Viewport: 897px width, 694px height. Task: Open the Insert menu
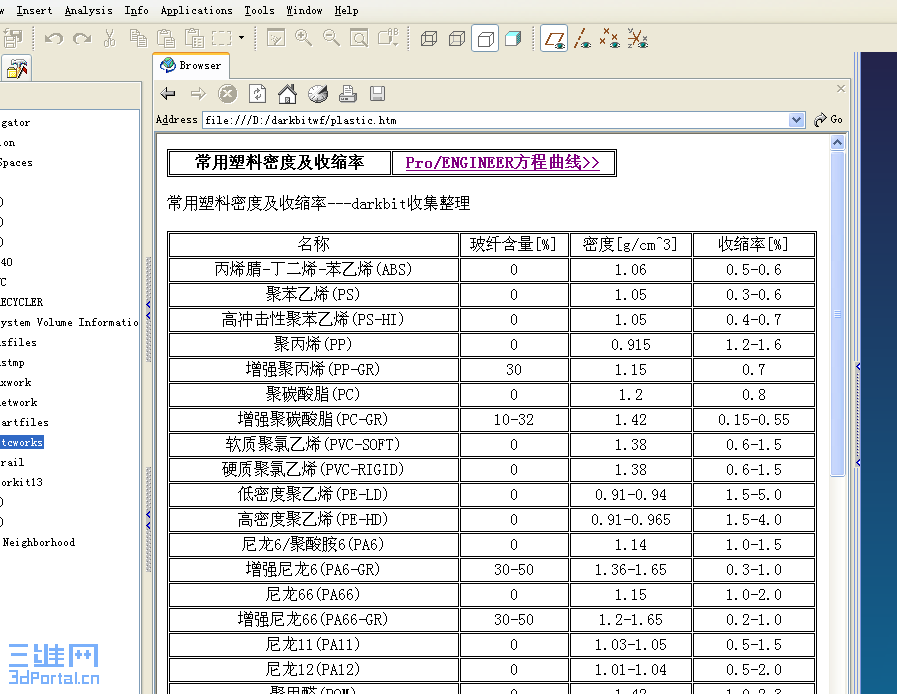pyautogui.click(x=34, y=10)
